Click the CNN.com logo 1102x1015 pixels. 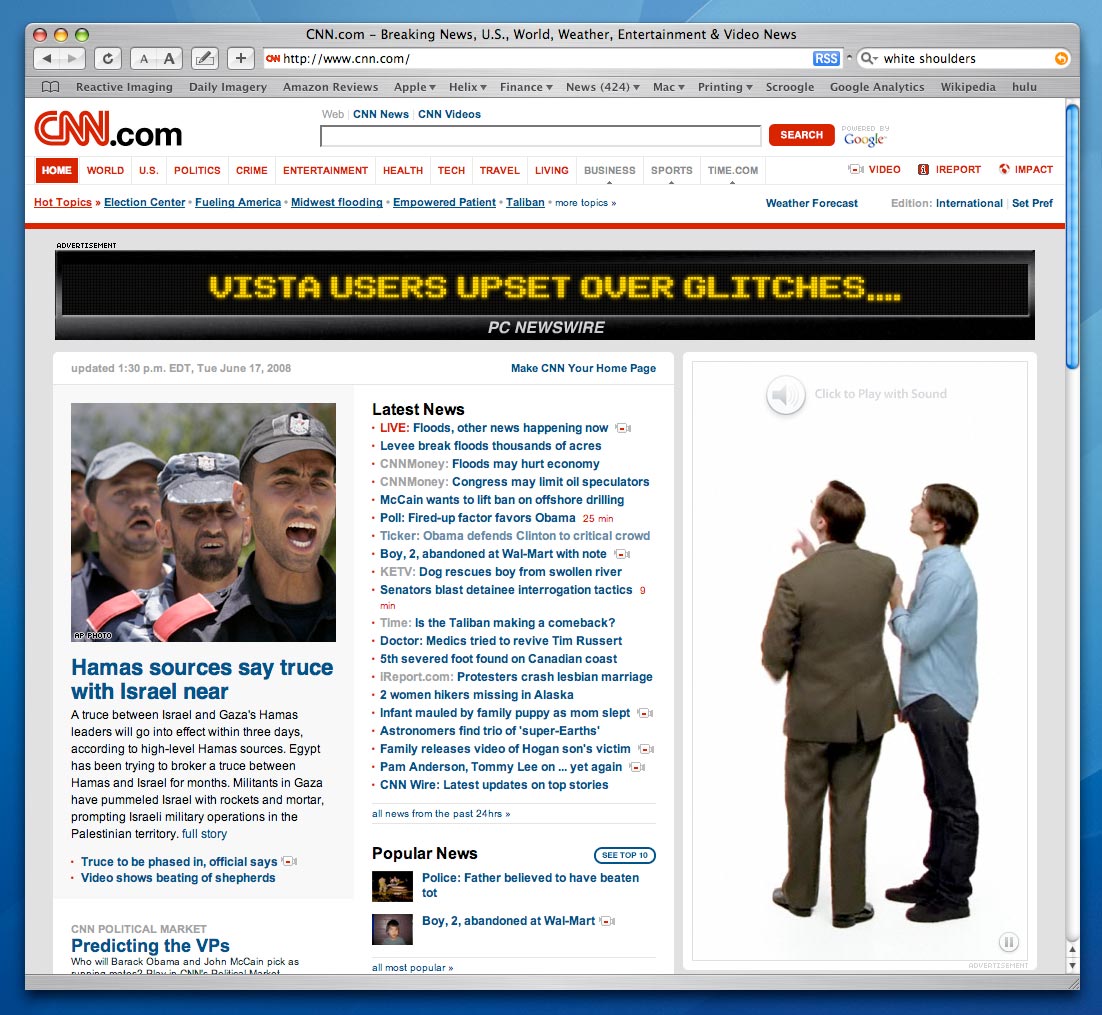pyautogui.click(x=108, y=129)
